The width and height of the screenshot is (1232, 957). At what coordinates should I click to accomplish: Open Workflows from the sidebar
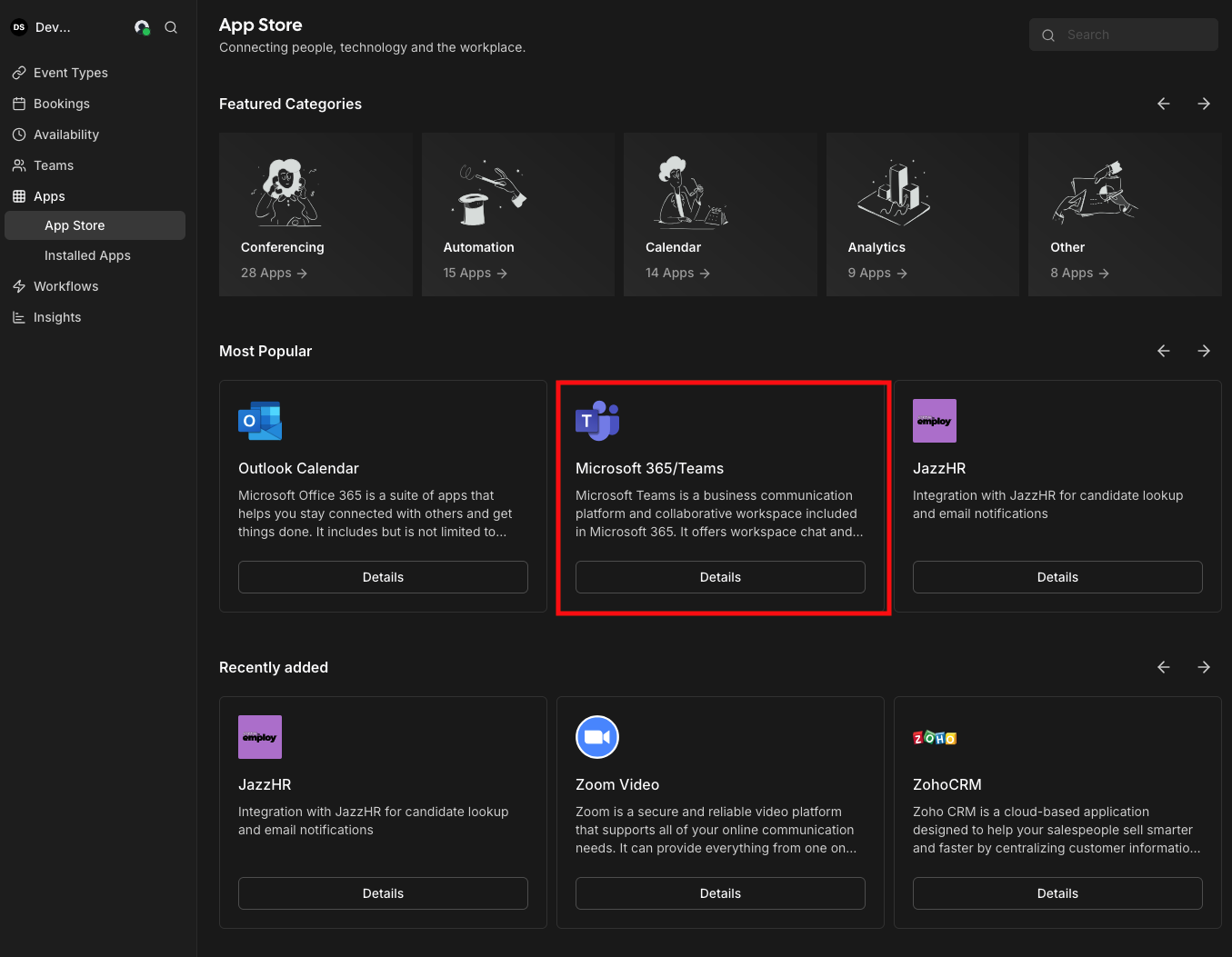click(65, 286)
